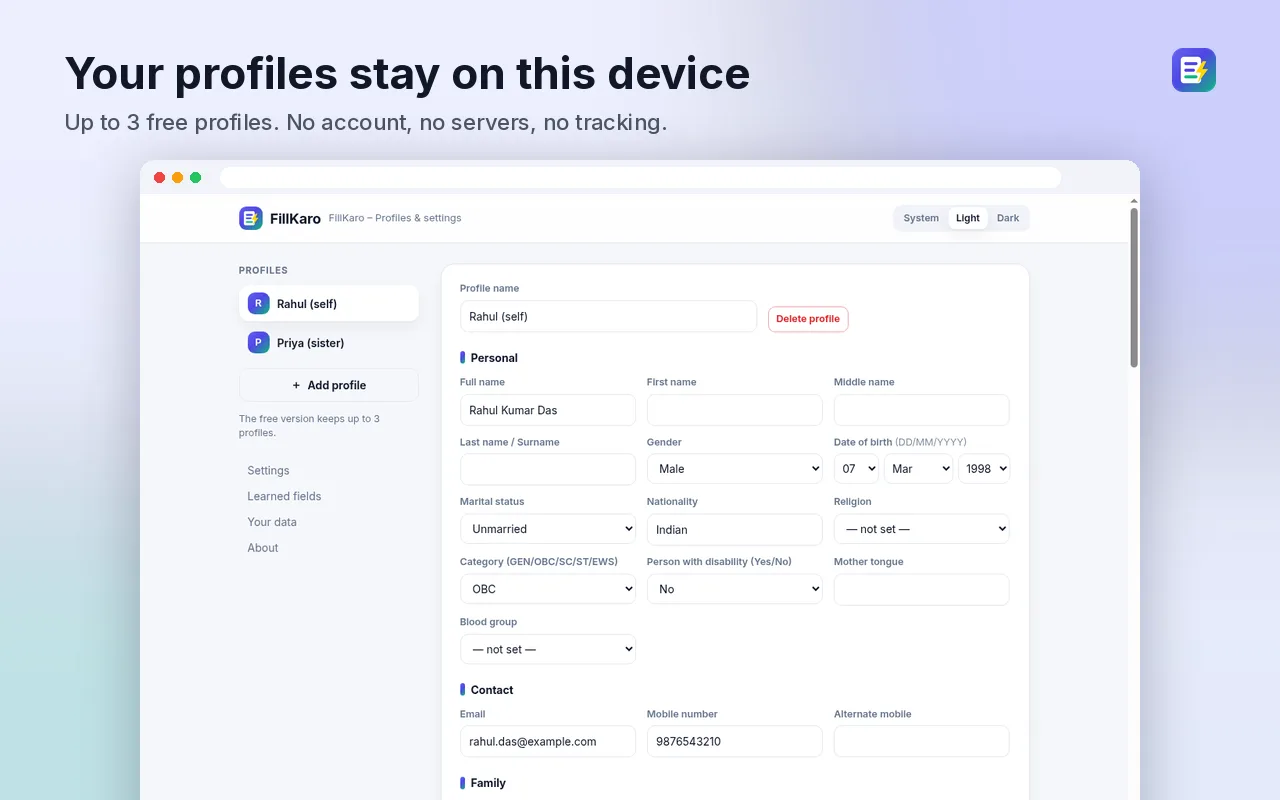This screenshot has width=1280, height=800.
Task: Click the "FillKaro – Profiles & settings" title text
Action: pyautogui.click(x=395, y=218)
